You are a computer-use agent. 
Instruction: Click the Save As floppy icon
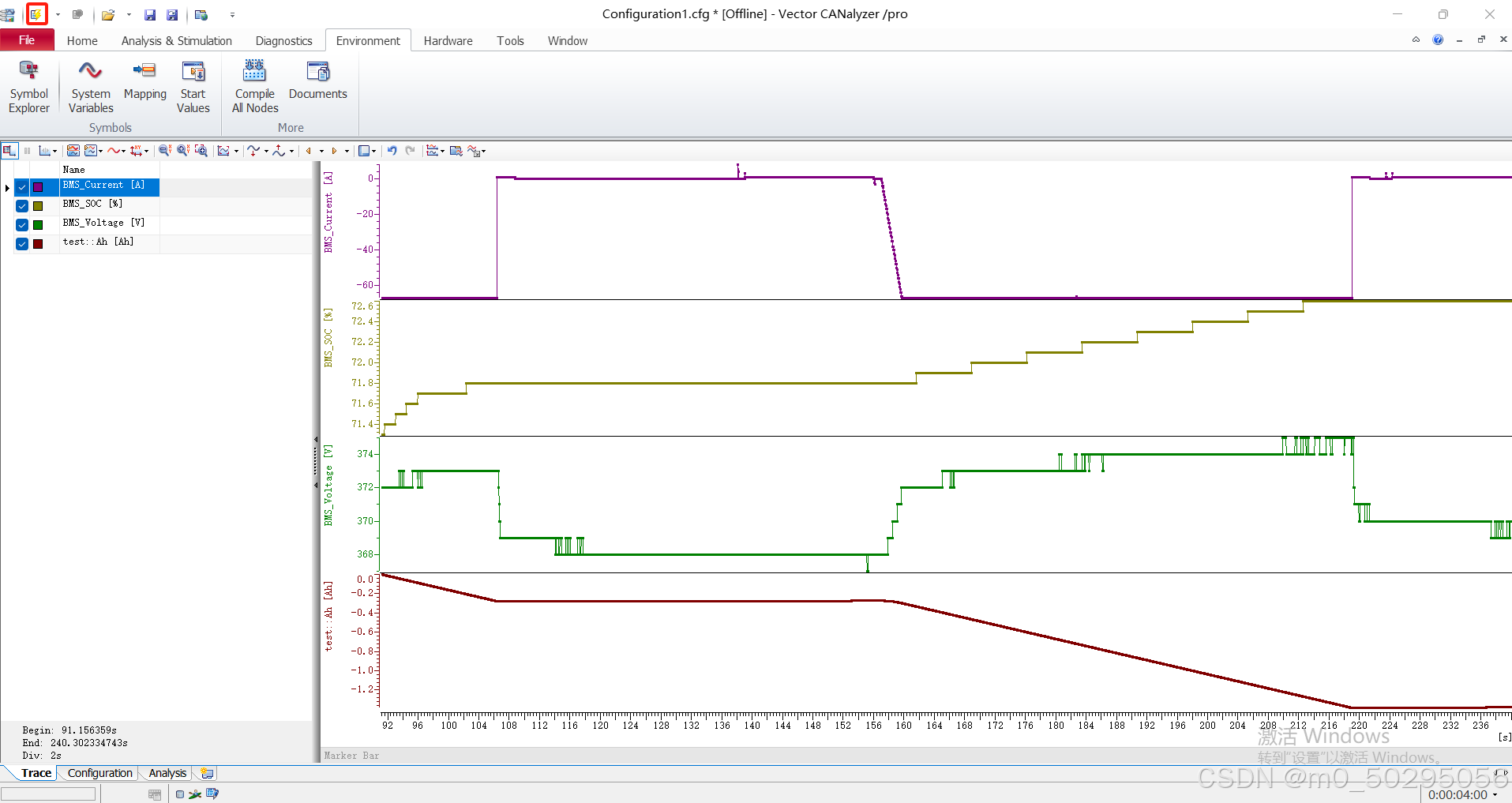click(x=172, y=14)
